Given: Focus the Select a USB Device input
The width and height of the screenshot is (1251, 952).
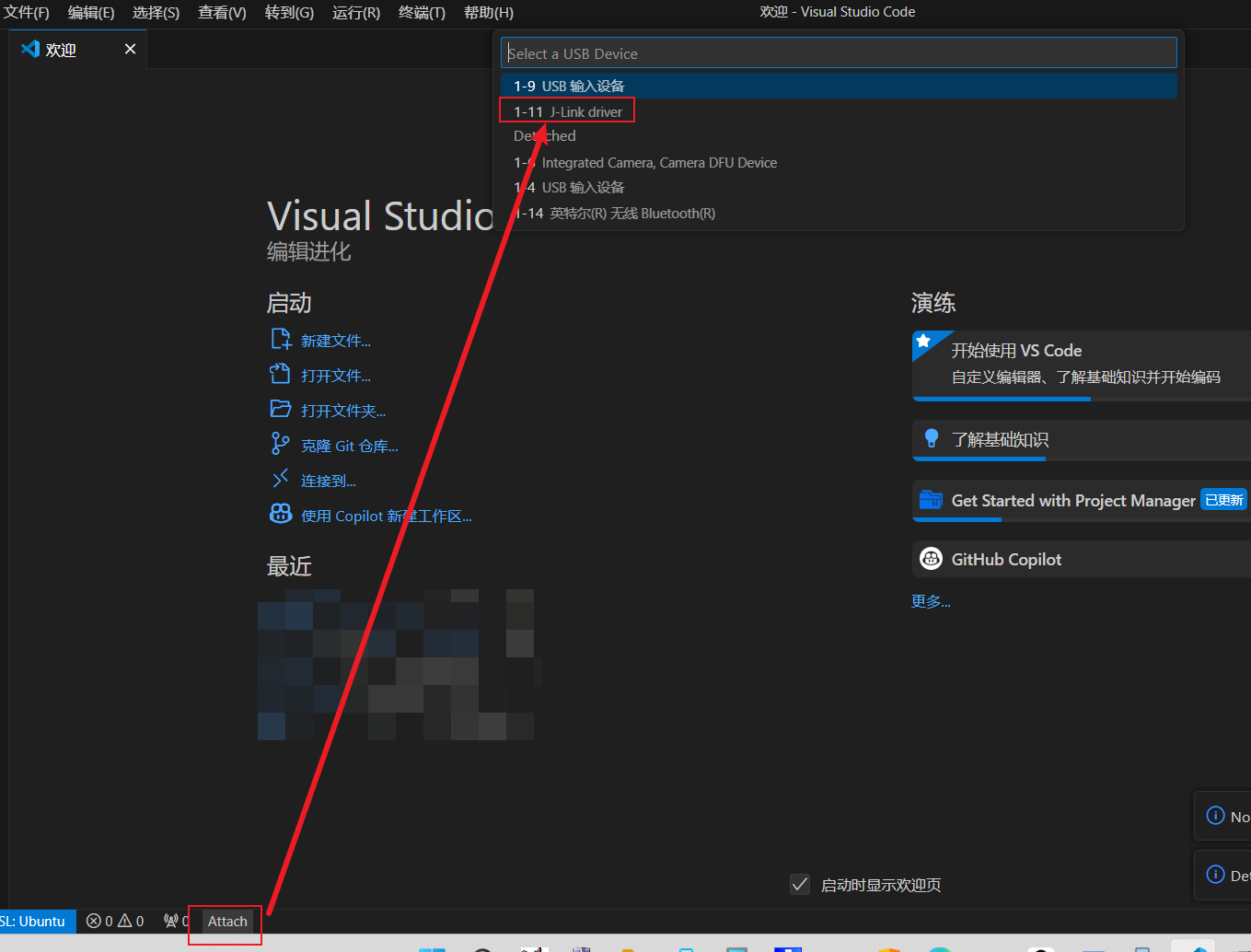Looking at the screenshot, I should pos(839,53).
